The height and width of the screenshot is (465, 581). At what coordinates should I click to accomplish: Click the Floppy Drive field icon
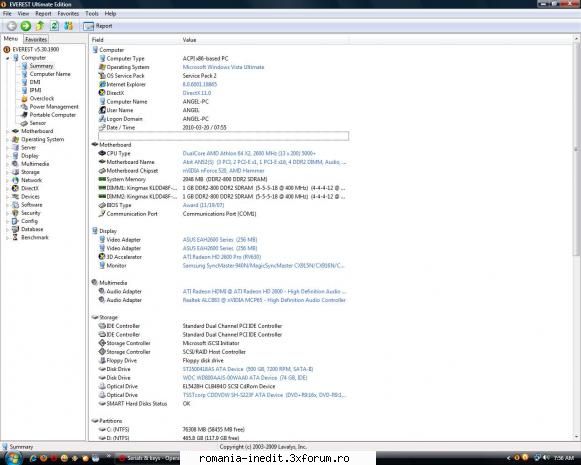click(102, 360)
